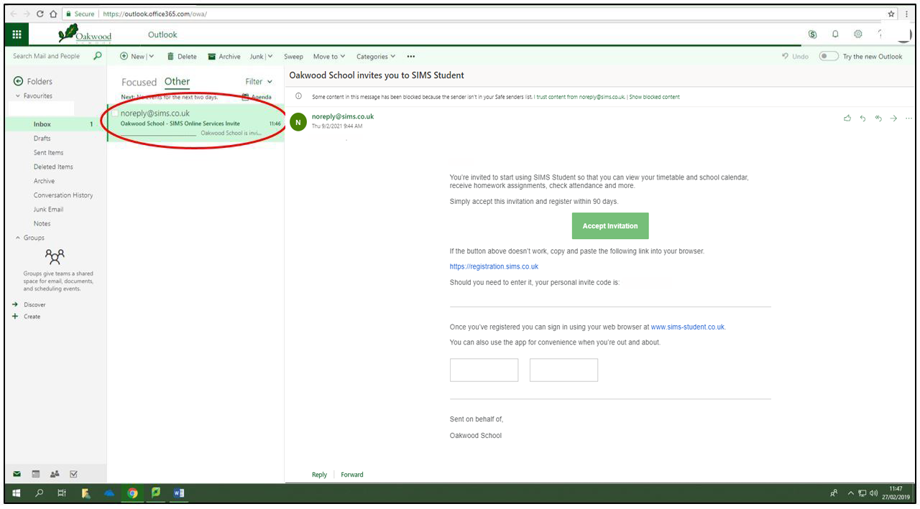Open the Chrome menu three dots
Screen dimensions: 920x509
pyautogui.click(x=908, y=13)
